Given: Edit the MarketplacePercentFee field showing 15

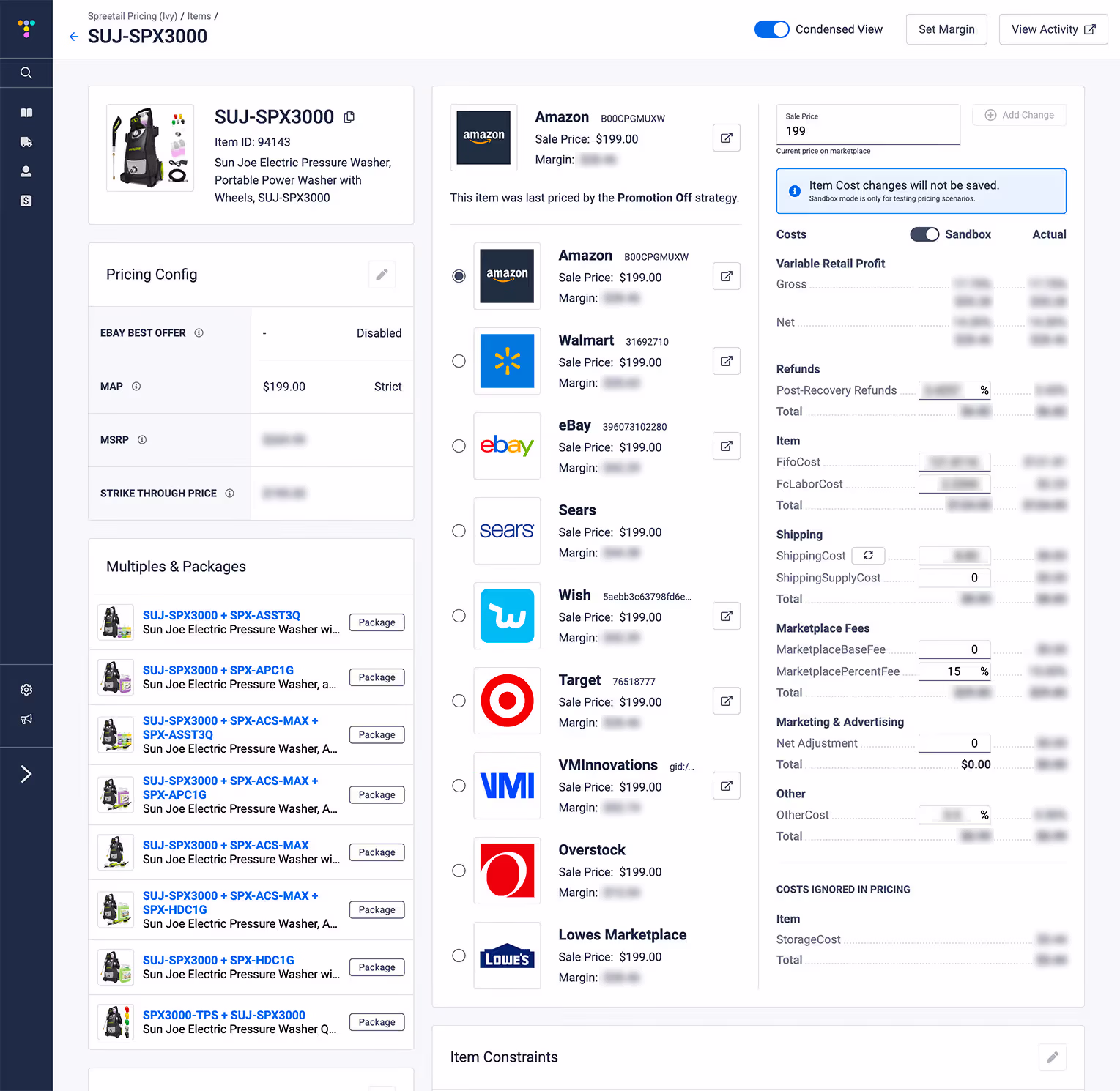Looking at the screenshot, I should (x=954, y=671).
